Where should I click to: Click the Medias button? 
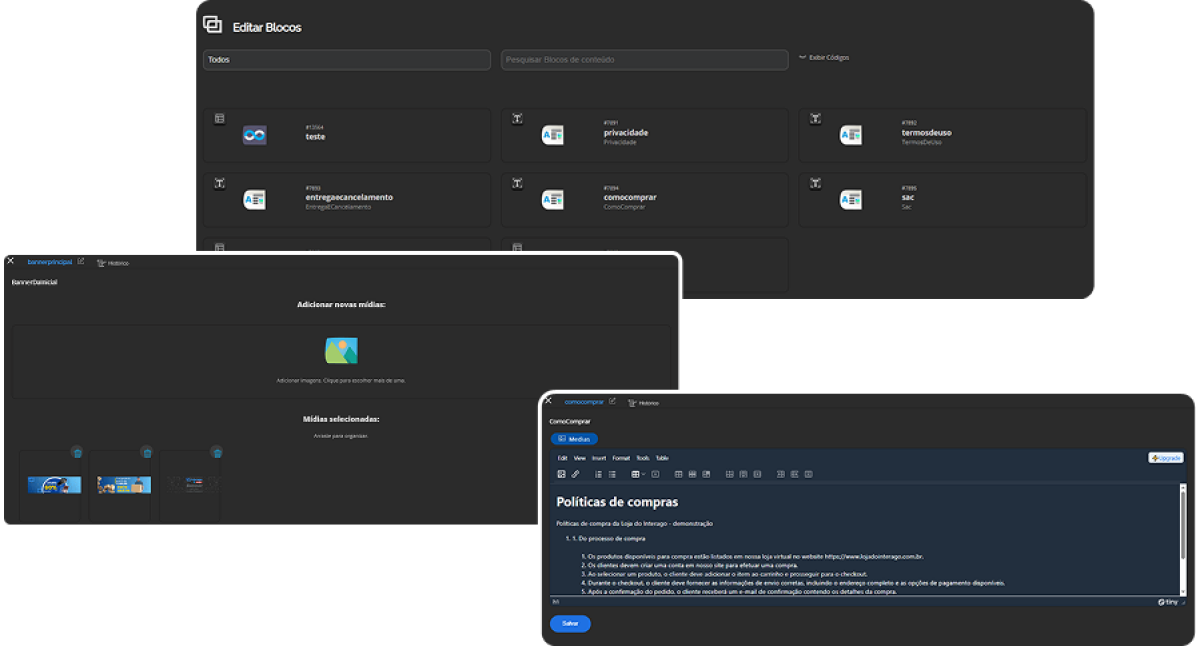pos(574,439)
